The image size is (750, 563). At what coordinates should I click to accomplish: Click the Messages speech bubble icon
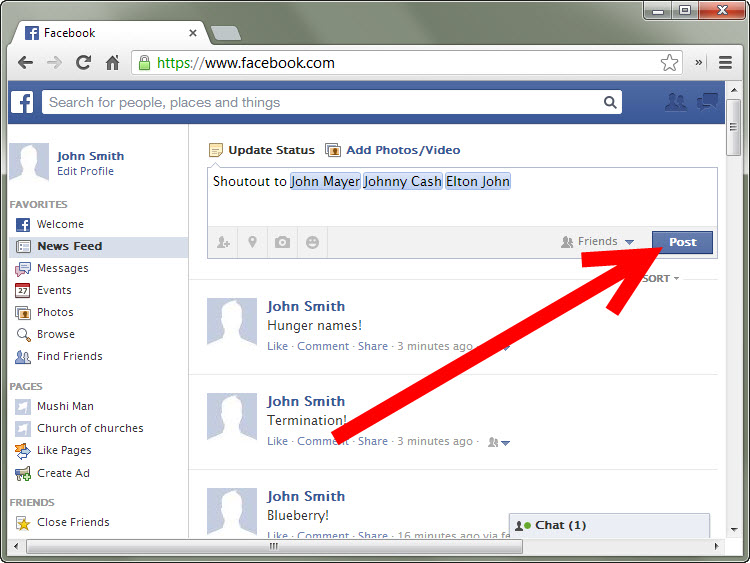(x=23, y=269)
